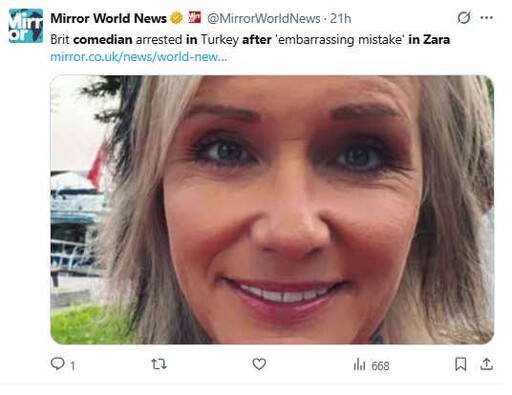Like the post with the heart icon

pos(259,364)
